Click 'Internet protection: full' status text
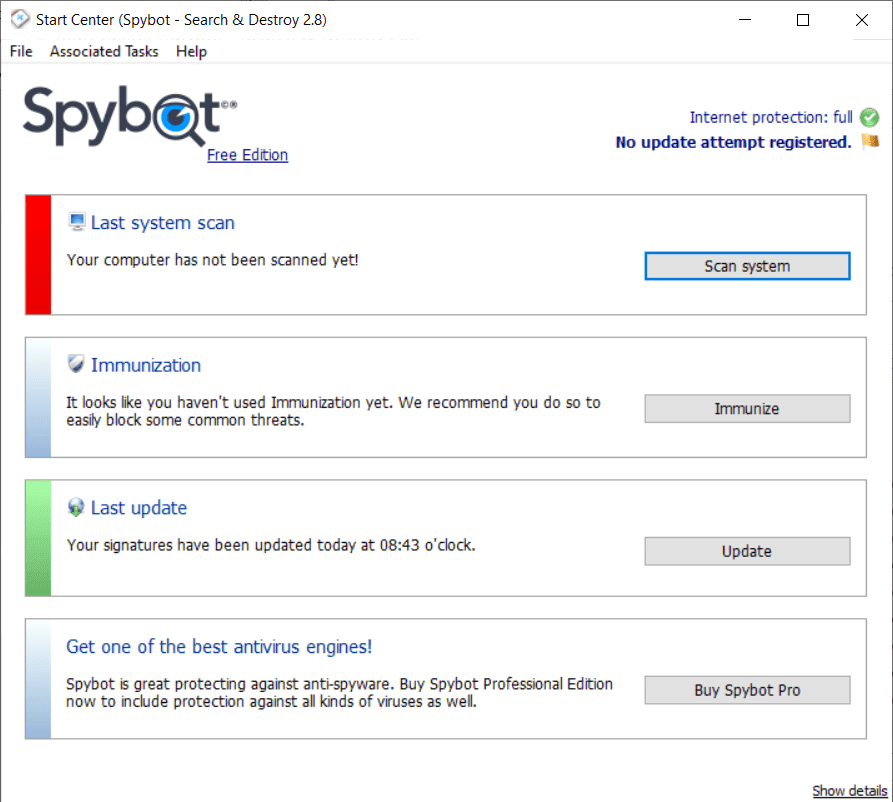893x802 pixels. (771, 117)
